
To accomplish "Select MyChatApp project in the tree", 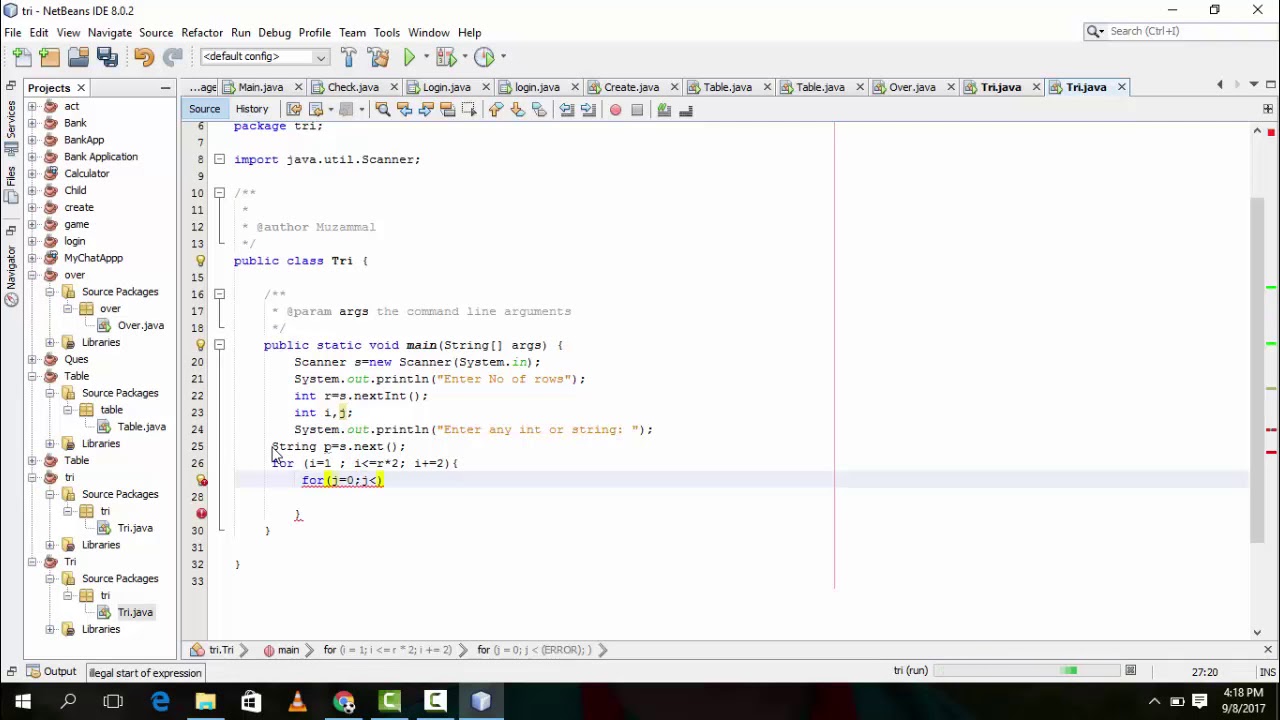I will point(84,258).
